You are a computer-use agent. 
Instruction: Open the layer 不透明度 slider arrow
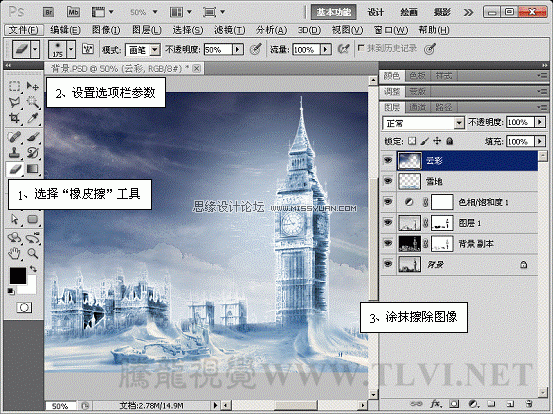pyautogui.click(x=540, y=122)
